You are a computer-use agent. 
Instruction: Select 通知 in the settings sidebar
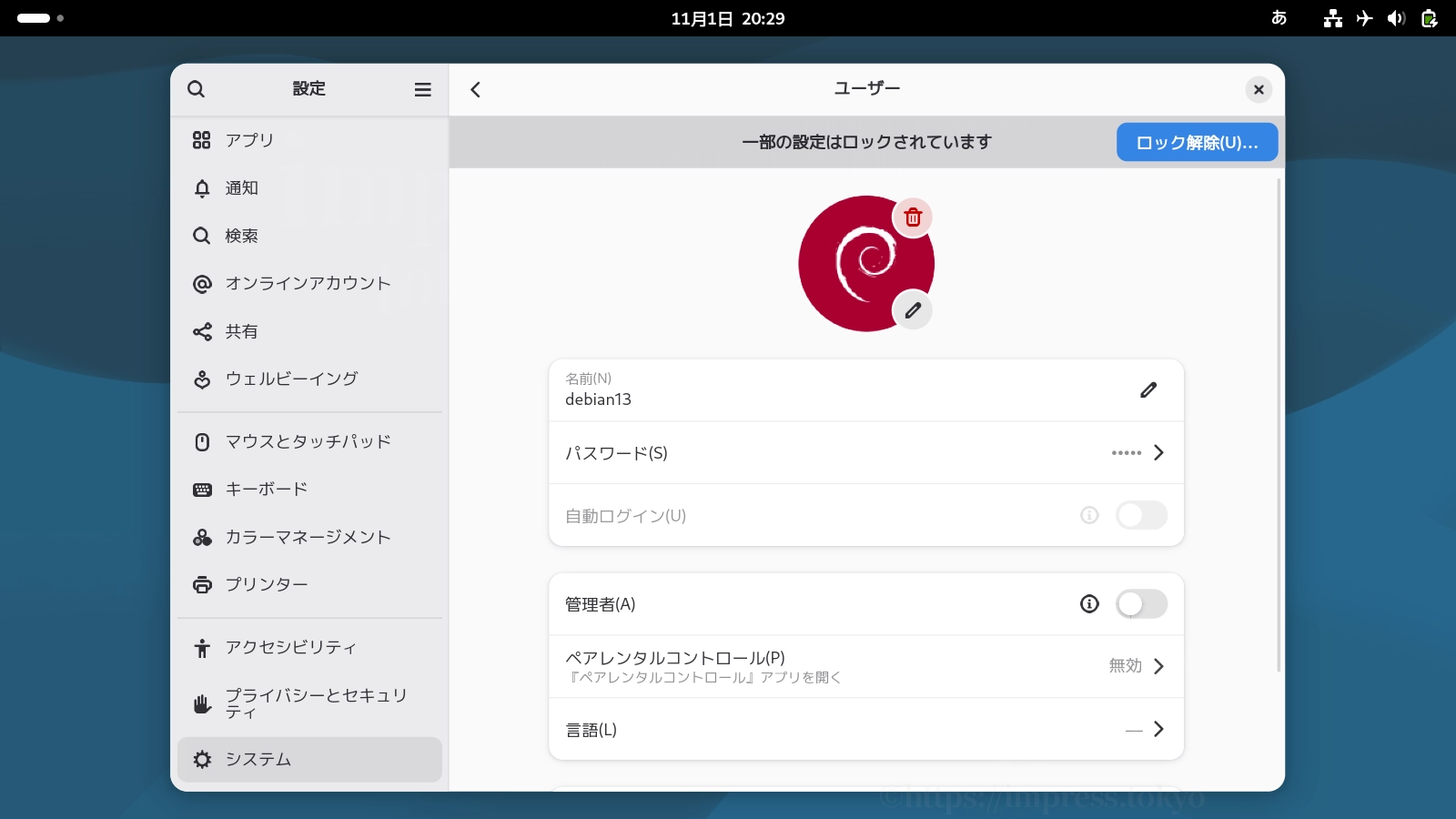309,188
